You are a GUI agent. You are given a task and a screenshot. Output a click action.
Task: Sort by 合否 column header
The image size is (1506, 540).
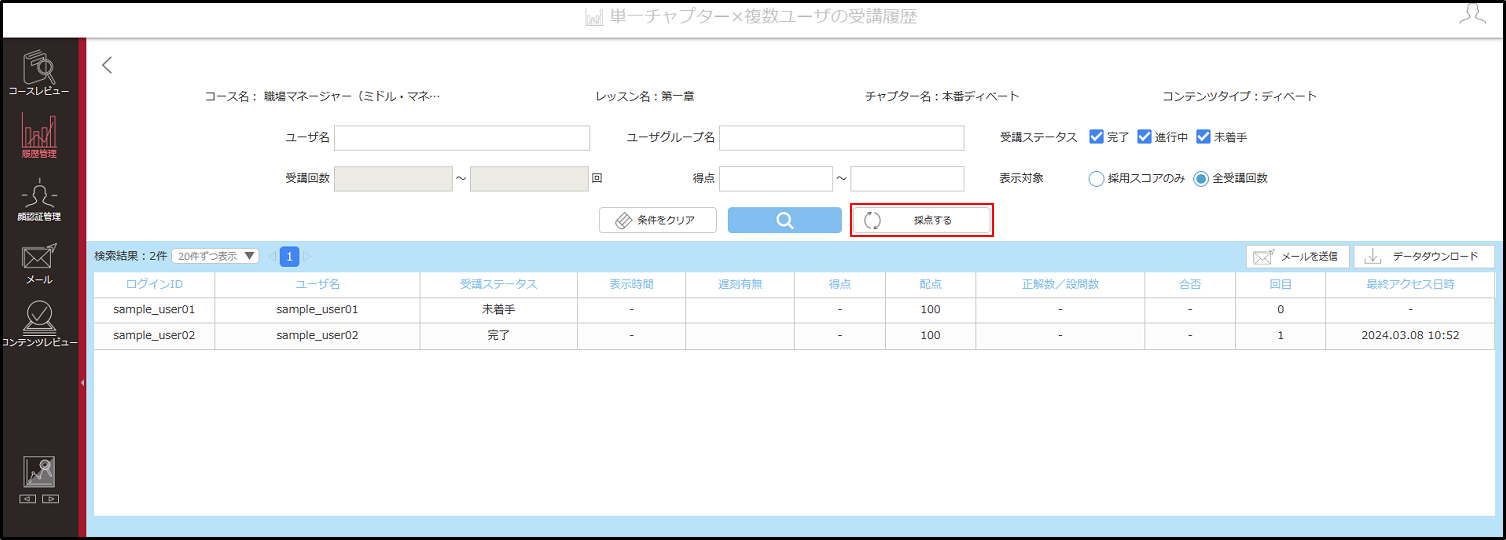tap(1190, 284)
